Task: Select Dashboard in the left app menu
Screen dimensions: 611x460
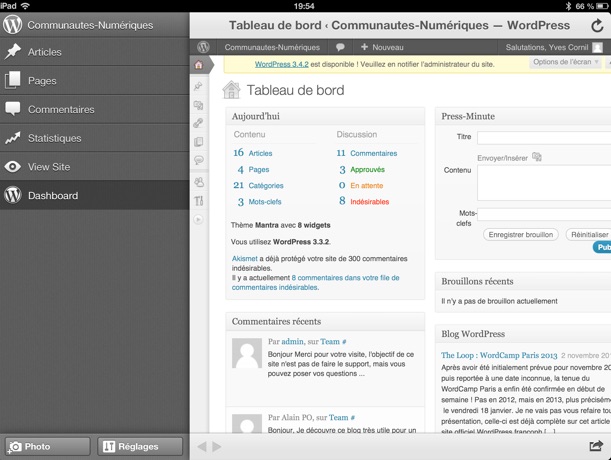Action: coord(95,196)
